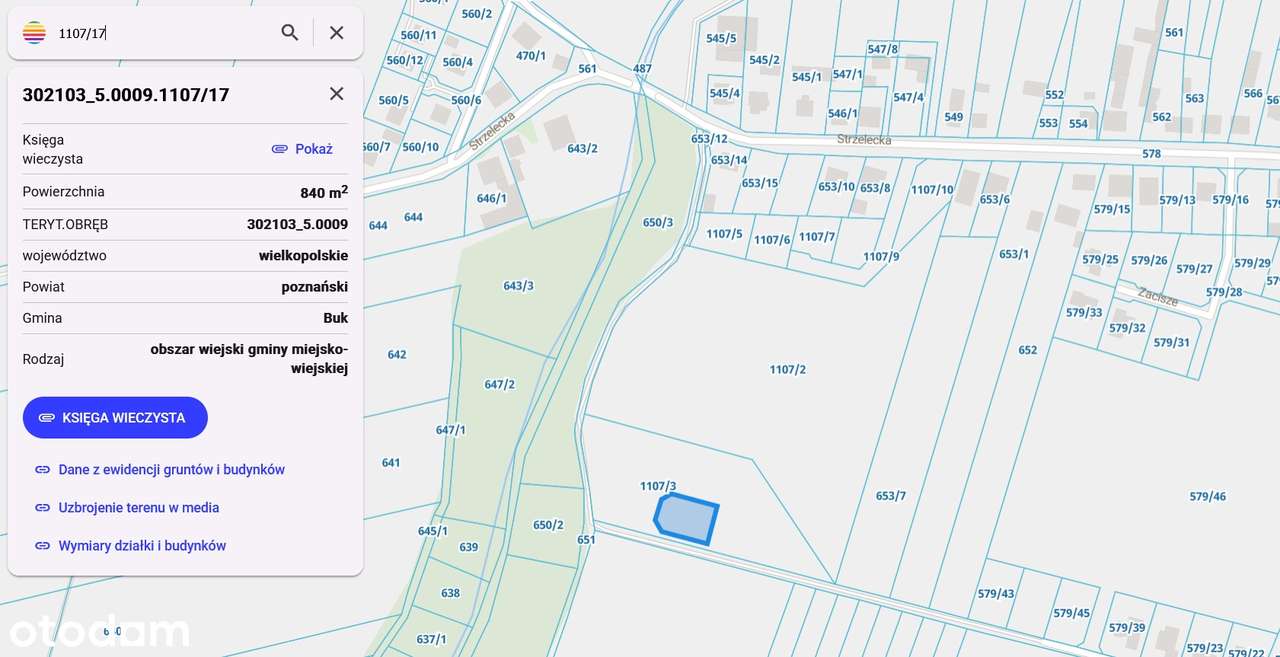Click parcel label 650/3 on map
1280x657 pixels.
click(658, 223)
